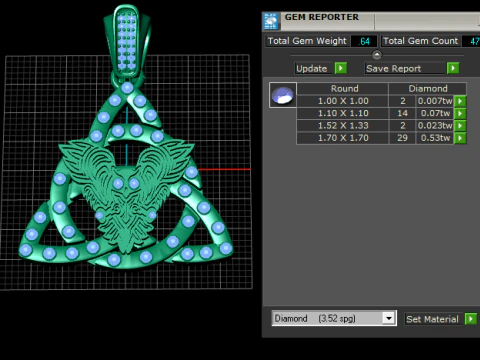Image resolution: width=480 pixels, height=360 pixels.
Task: Click the Total Gem Weight value field
Action: pos(364,41)
